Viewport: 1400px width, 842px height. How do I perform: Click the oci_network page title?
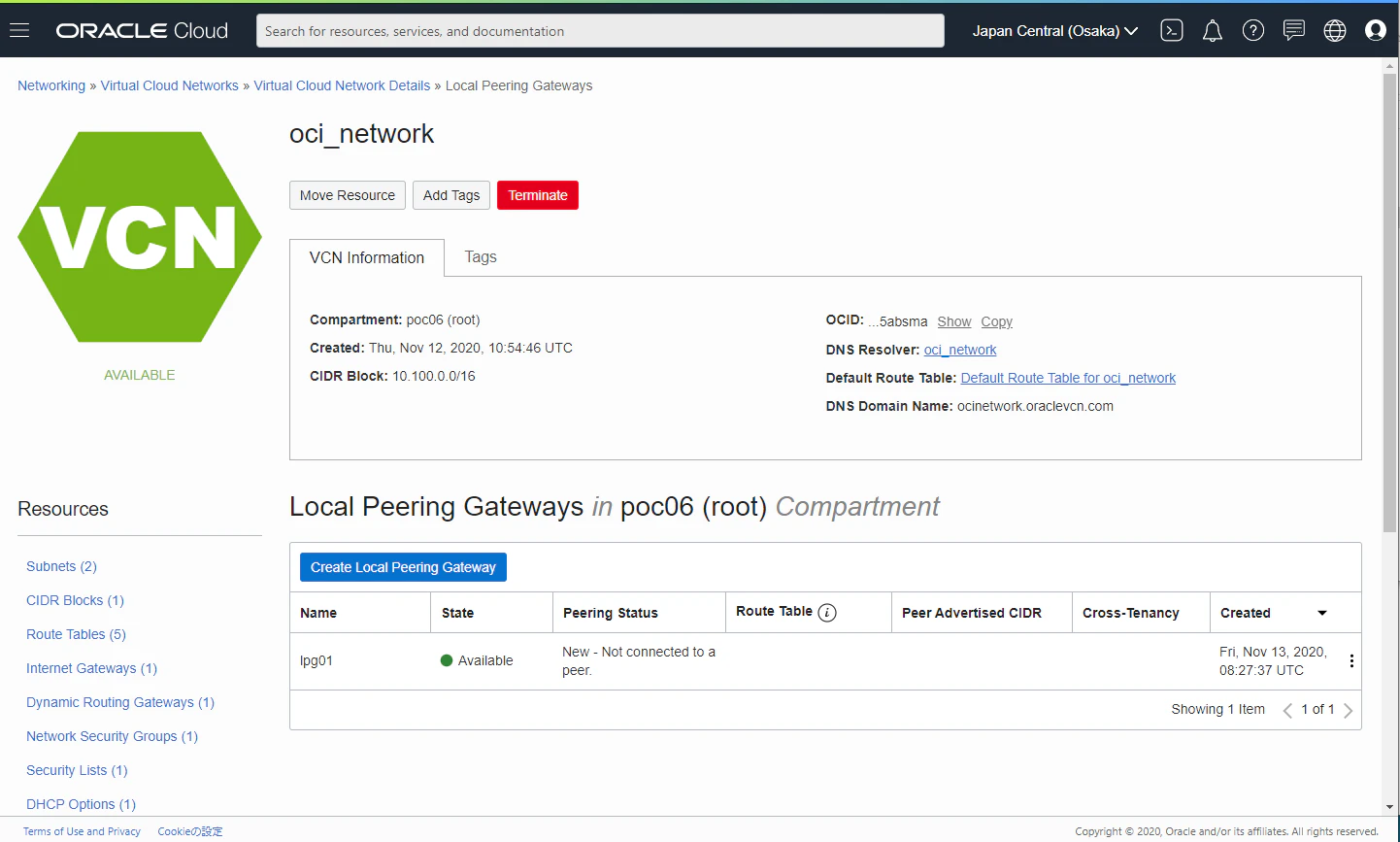[361, 134]
